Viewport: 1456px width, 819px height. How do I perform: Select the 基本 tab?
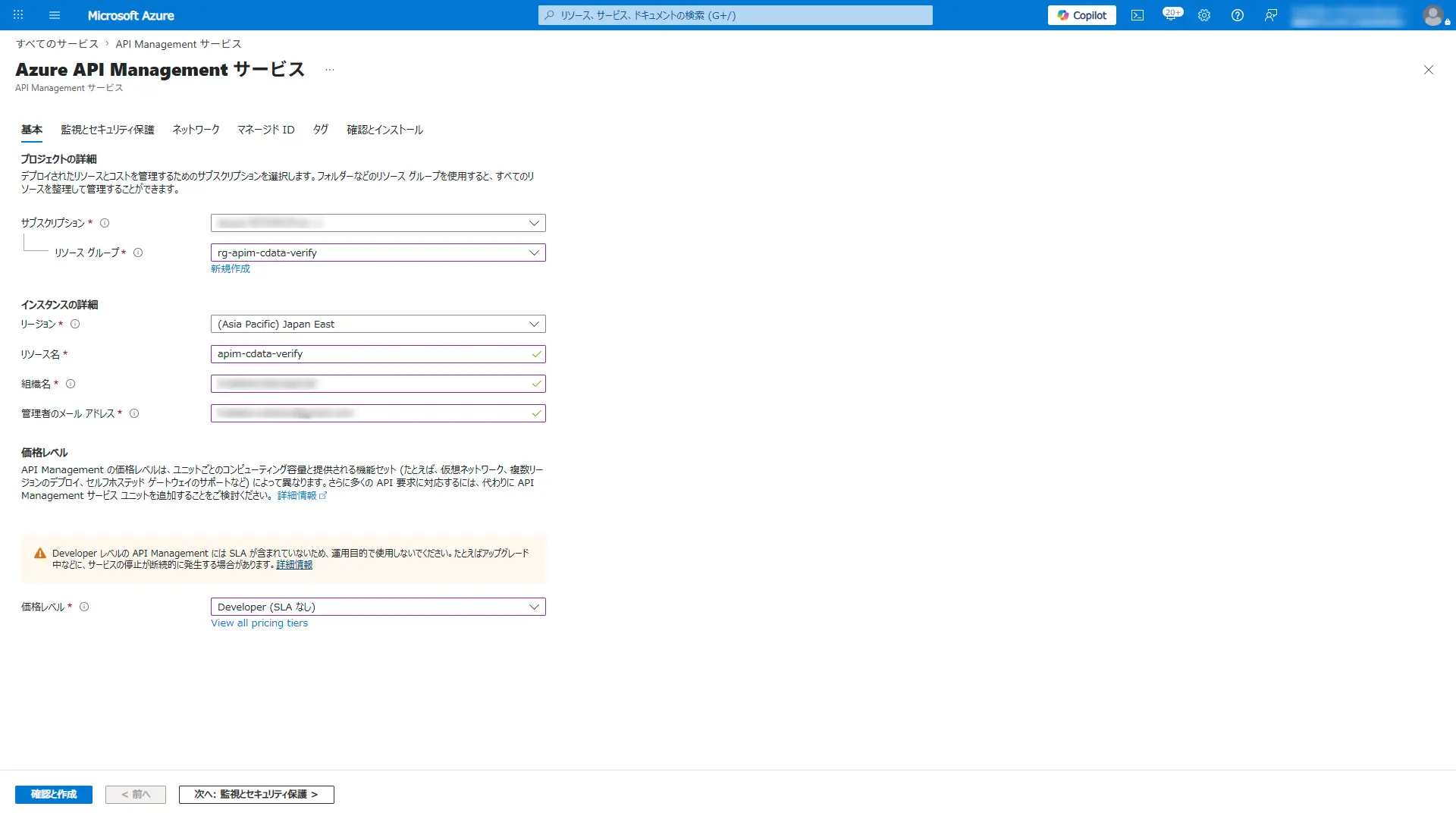click(32, 130)
